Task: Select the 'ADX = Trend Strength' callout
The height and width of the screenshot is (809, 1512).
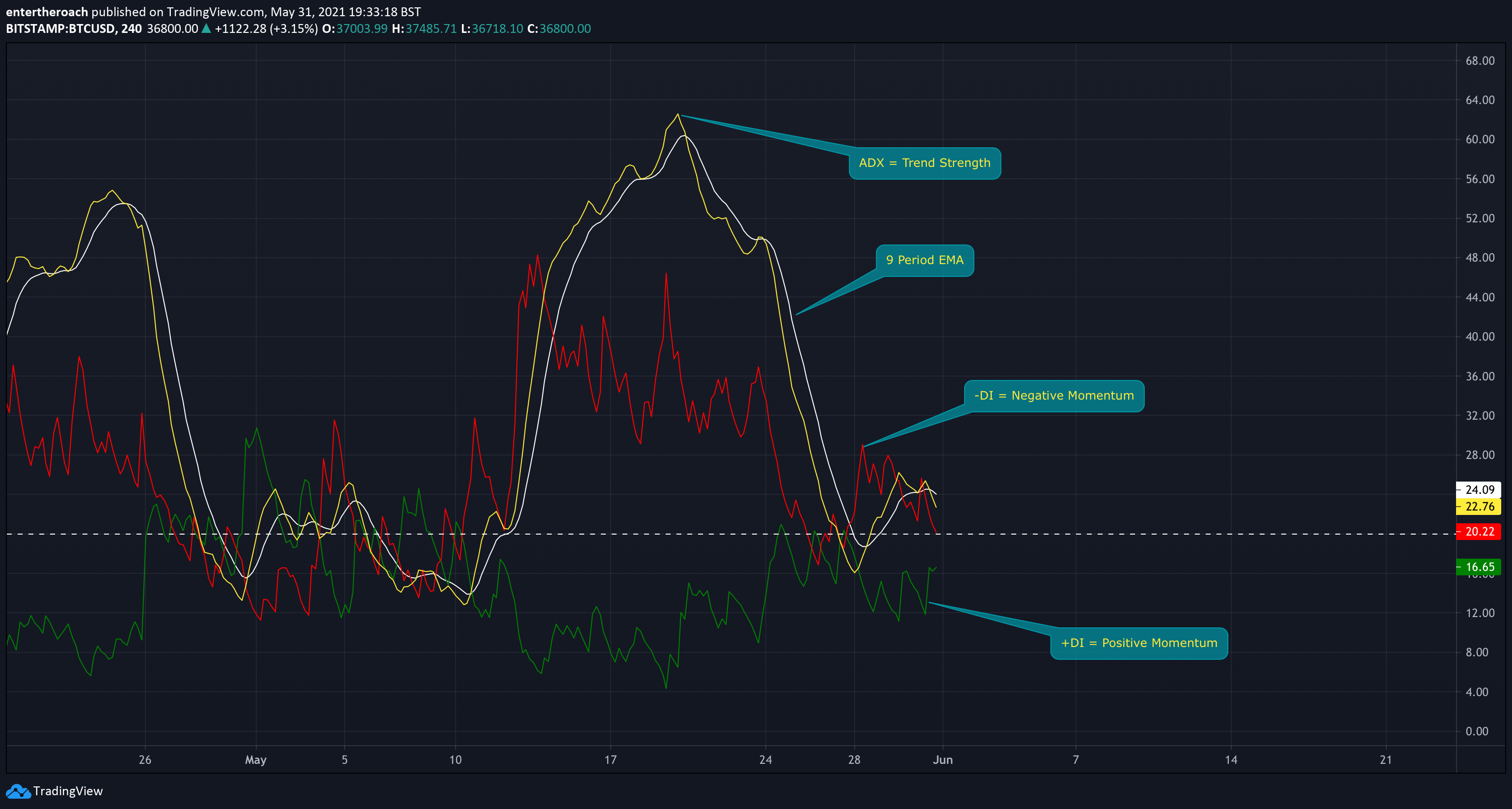Action: coord(924,163)
